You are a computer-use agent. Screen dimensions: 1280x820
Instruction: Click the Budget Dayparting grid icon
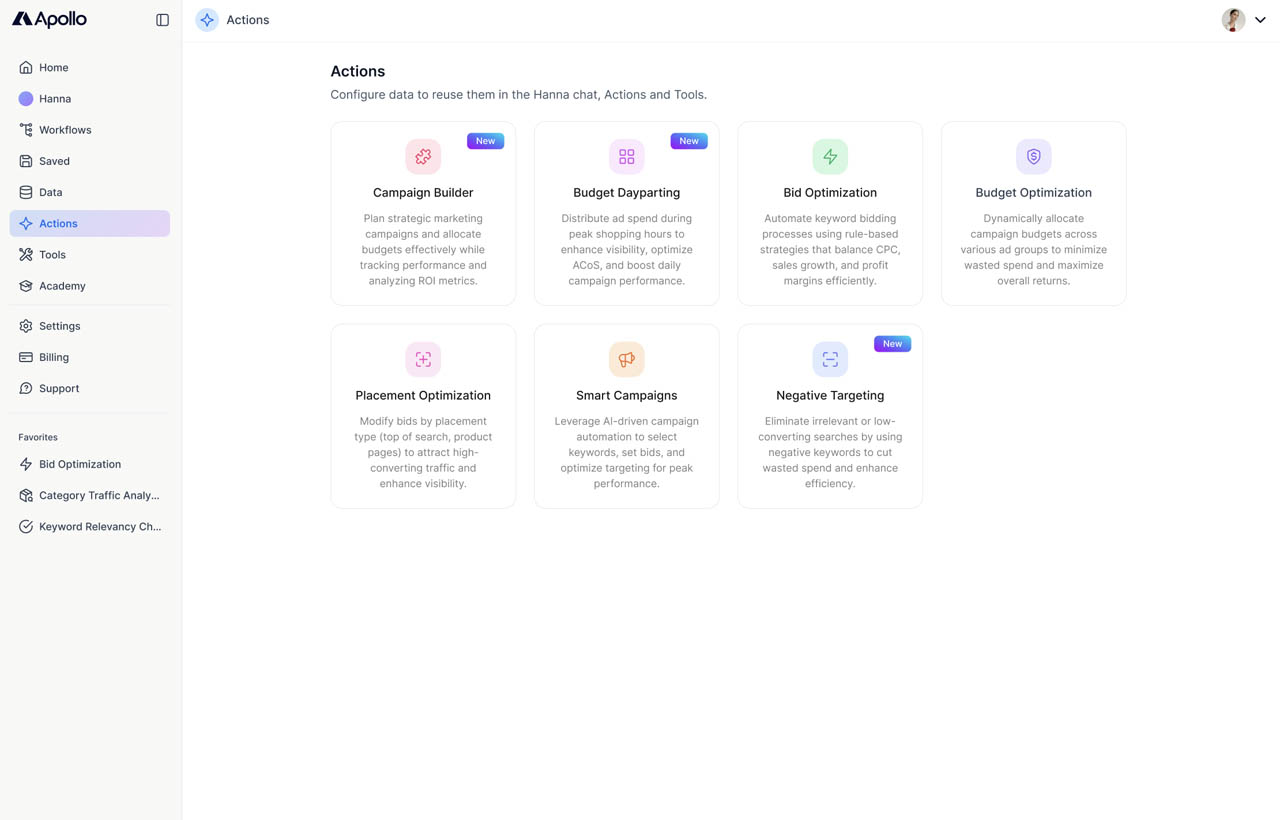(x=627, y=157)
